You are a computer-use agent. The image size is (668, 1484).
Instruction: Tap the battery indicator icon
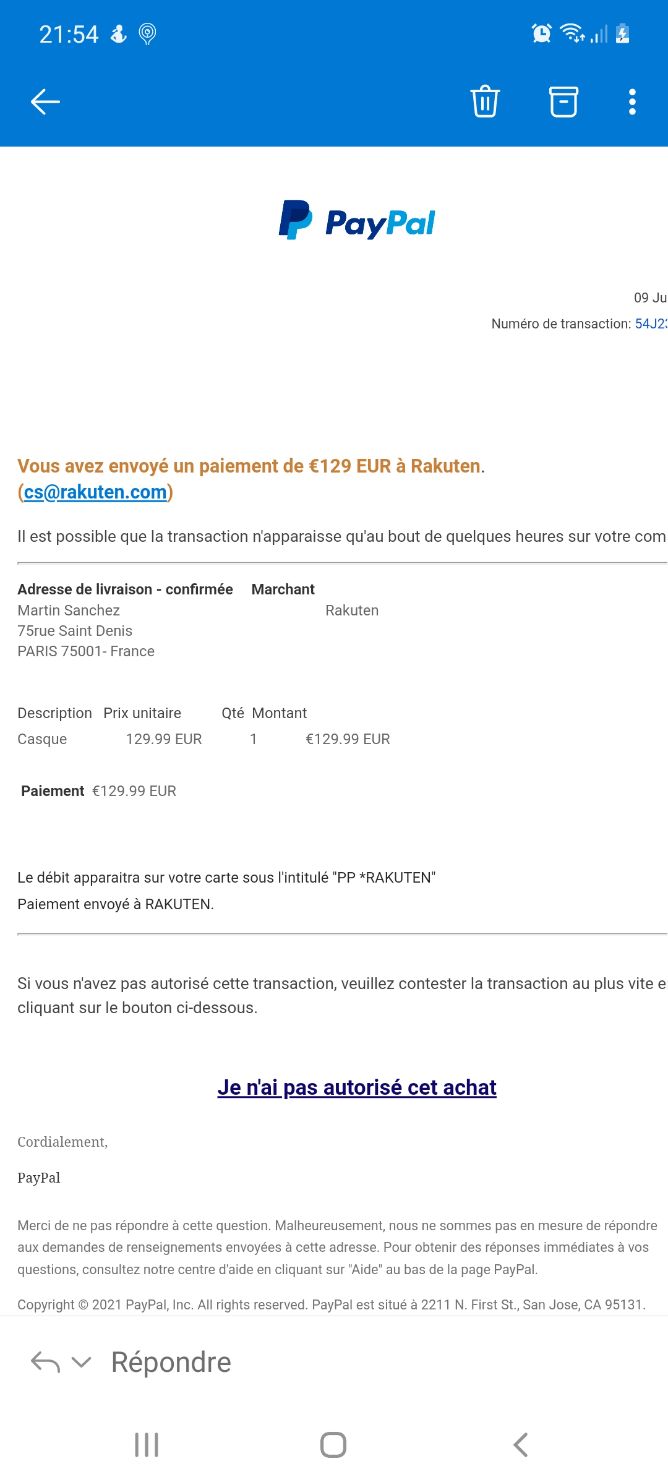click(622, 34)
